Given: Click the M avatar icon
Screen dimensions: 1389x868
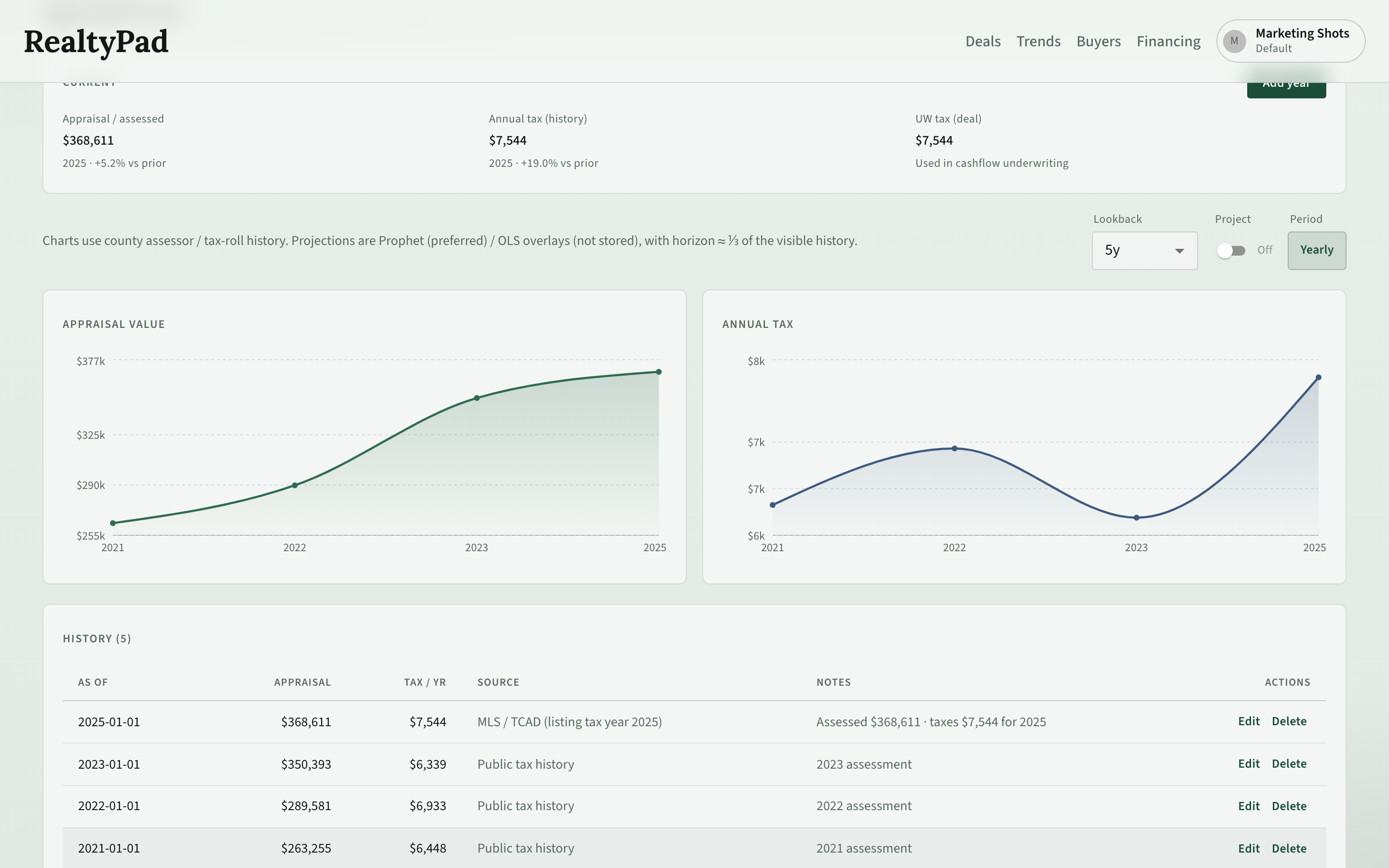Looking at the screenshot, I should point(1234,41).
